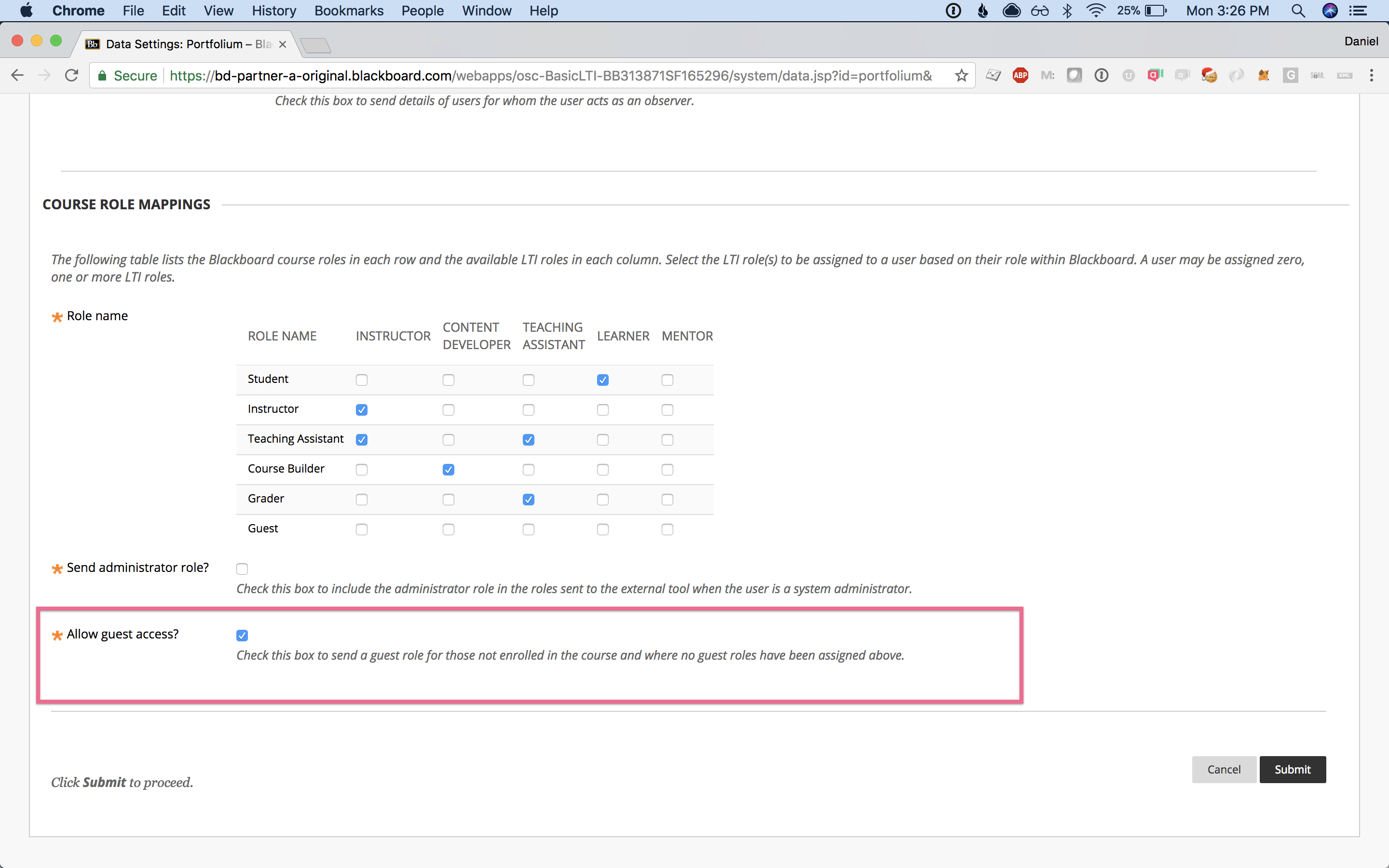Screen dimensions: 1389x868
Task: Uncheck Learner for the Student role
Action: coord(603,380)
